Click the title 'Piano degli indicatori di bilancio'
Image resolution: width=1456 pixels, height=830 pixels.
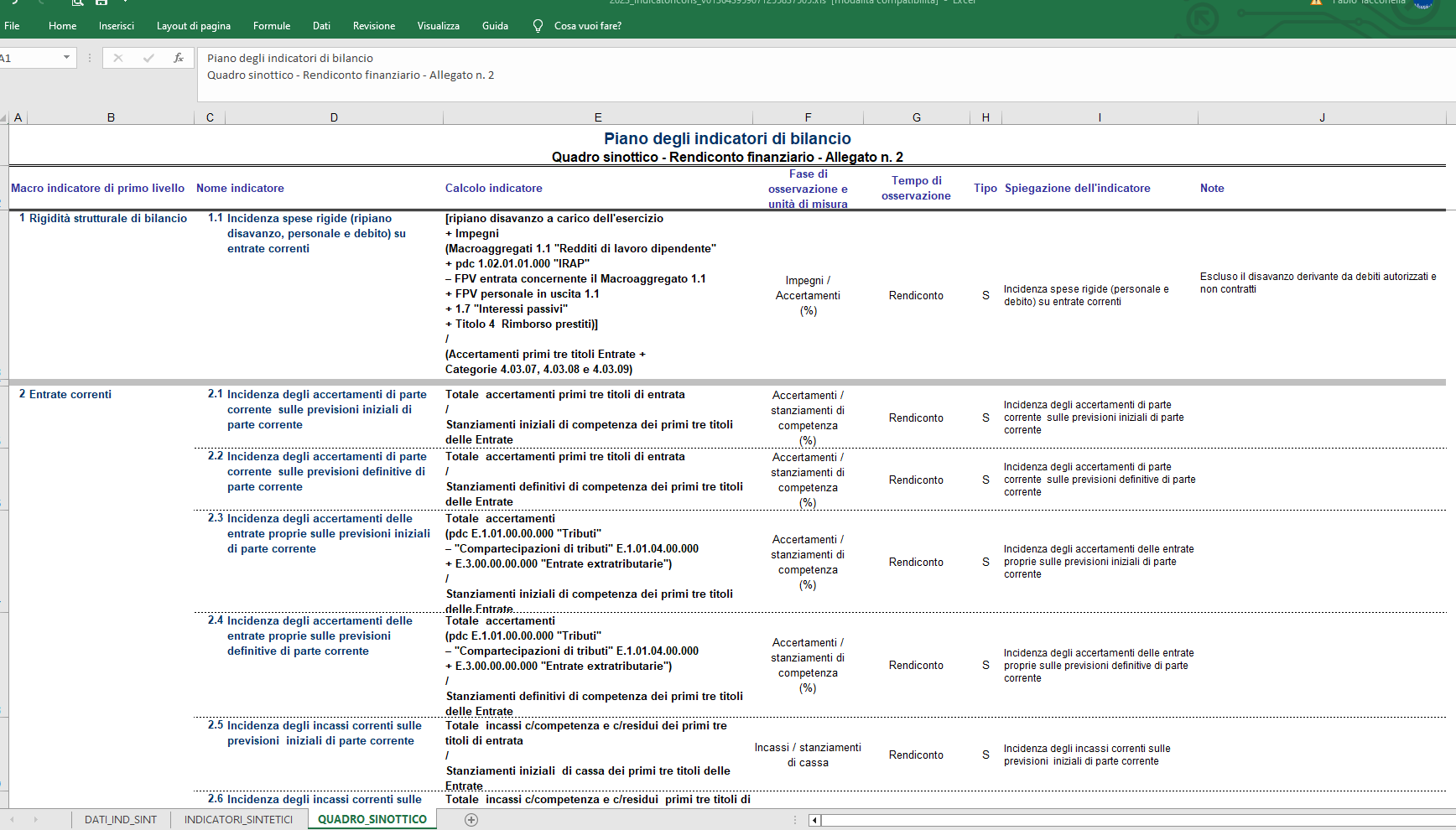tap(727, 138)
